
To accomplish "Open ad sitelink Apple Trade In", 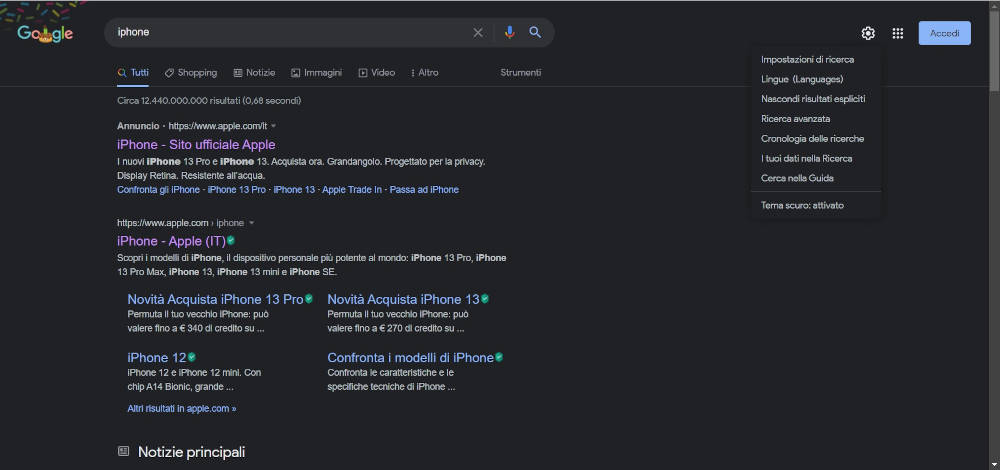I will (x=352, y=190).
